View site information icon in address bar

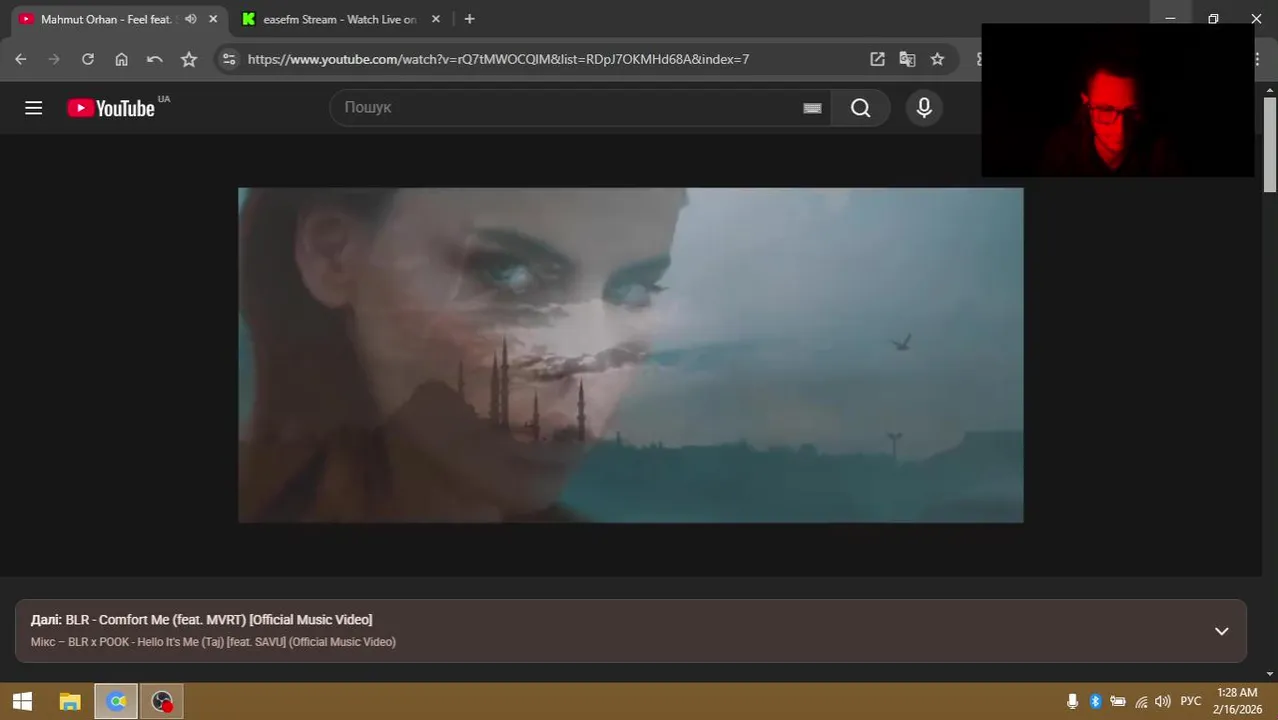(x=229, y=59)
